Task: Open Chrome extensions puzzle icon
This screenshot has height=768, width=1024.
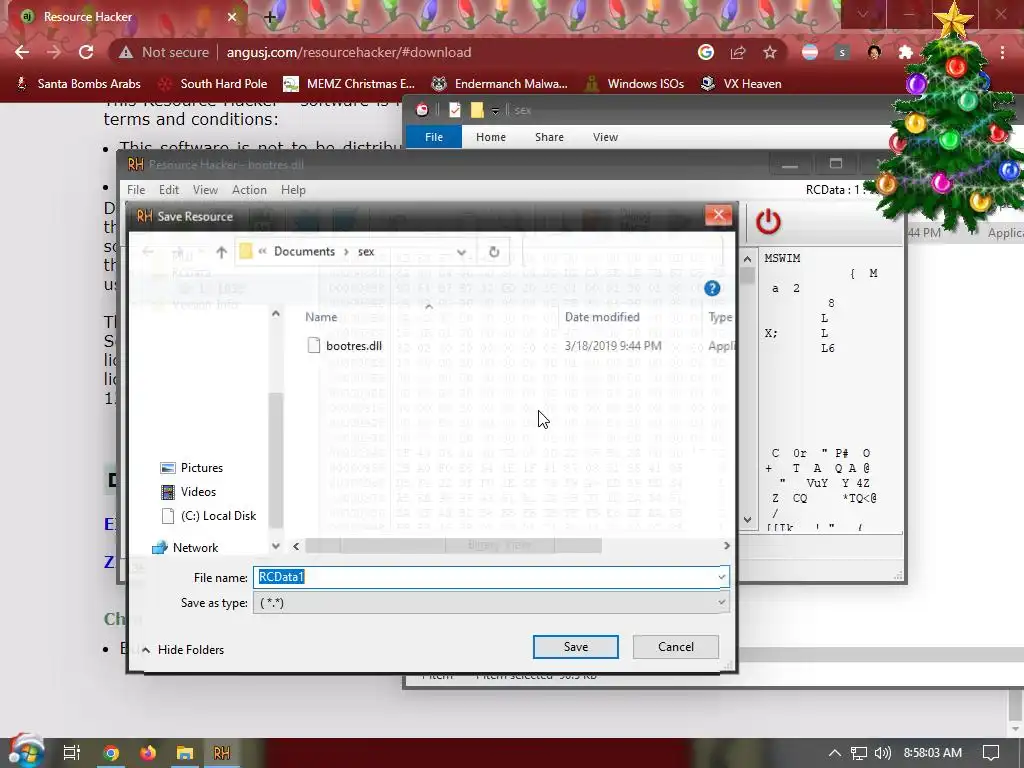Action: click(x=906, y=52)
